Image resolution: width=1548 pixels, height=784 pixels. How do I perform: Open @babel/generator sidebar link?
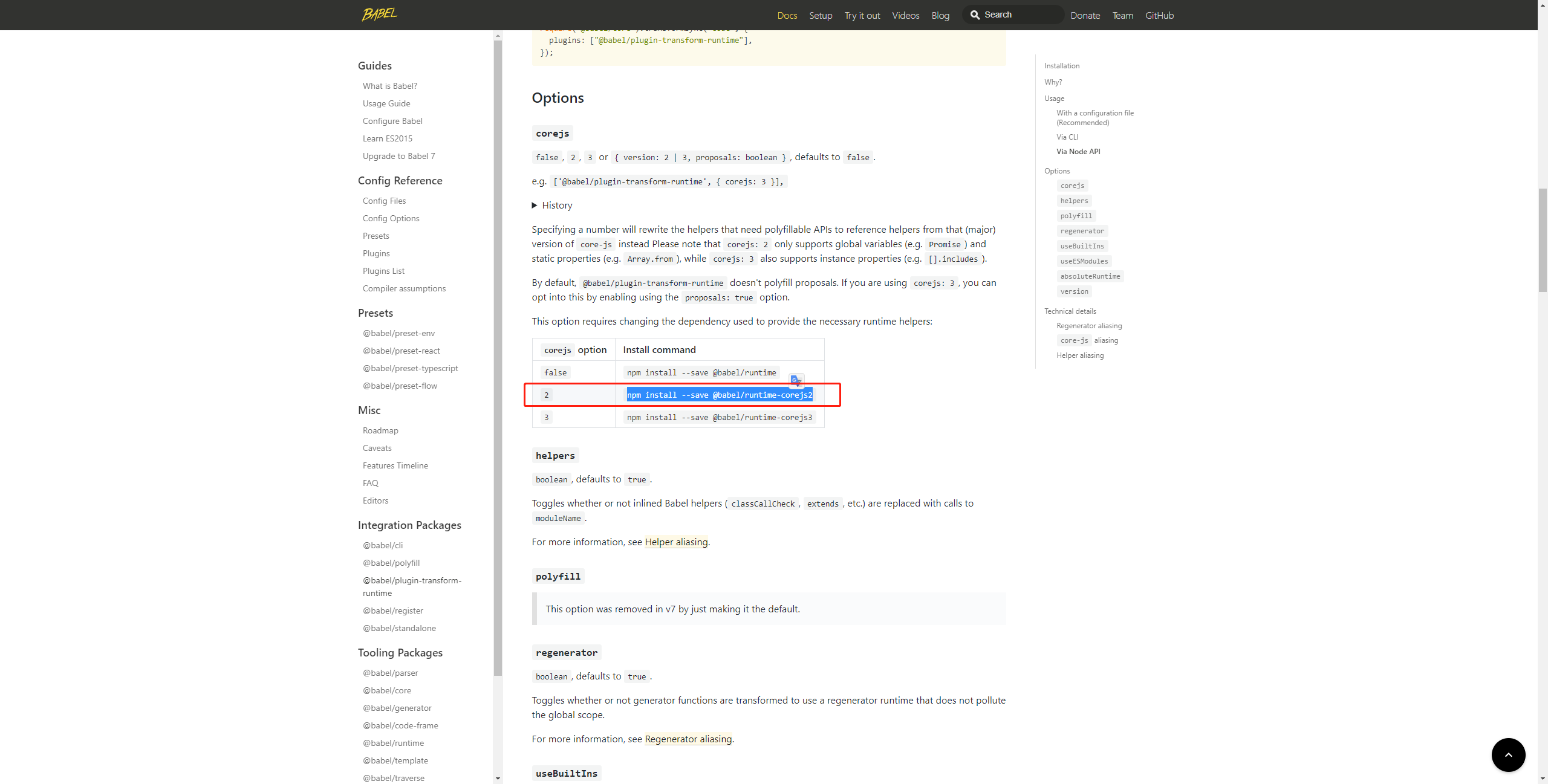click(x=397, y=708)
